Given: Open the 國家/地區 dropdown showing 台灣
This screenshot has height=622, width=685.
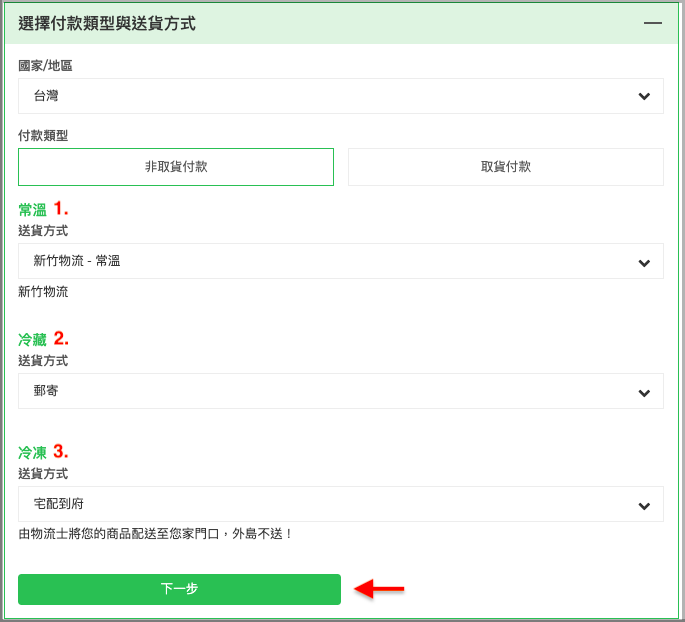Looking at the screenshot, I should [x=341, y=96].
